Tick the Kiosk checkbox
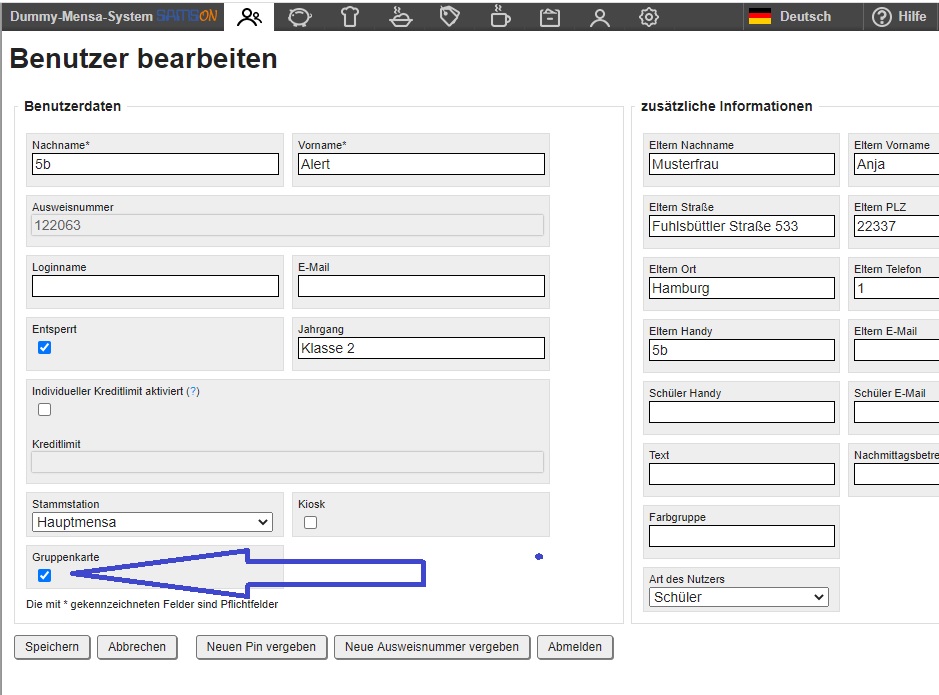The width and height of the screenshot is (939, 695). [x=310, y=523]
